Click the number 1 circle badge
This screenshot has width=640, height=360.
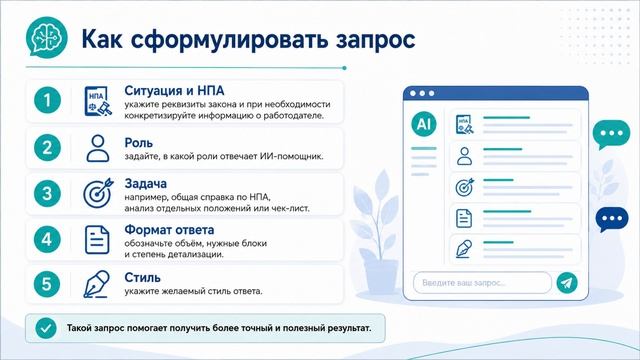click(47, 100)
